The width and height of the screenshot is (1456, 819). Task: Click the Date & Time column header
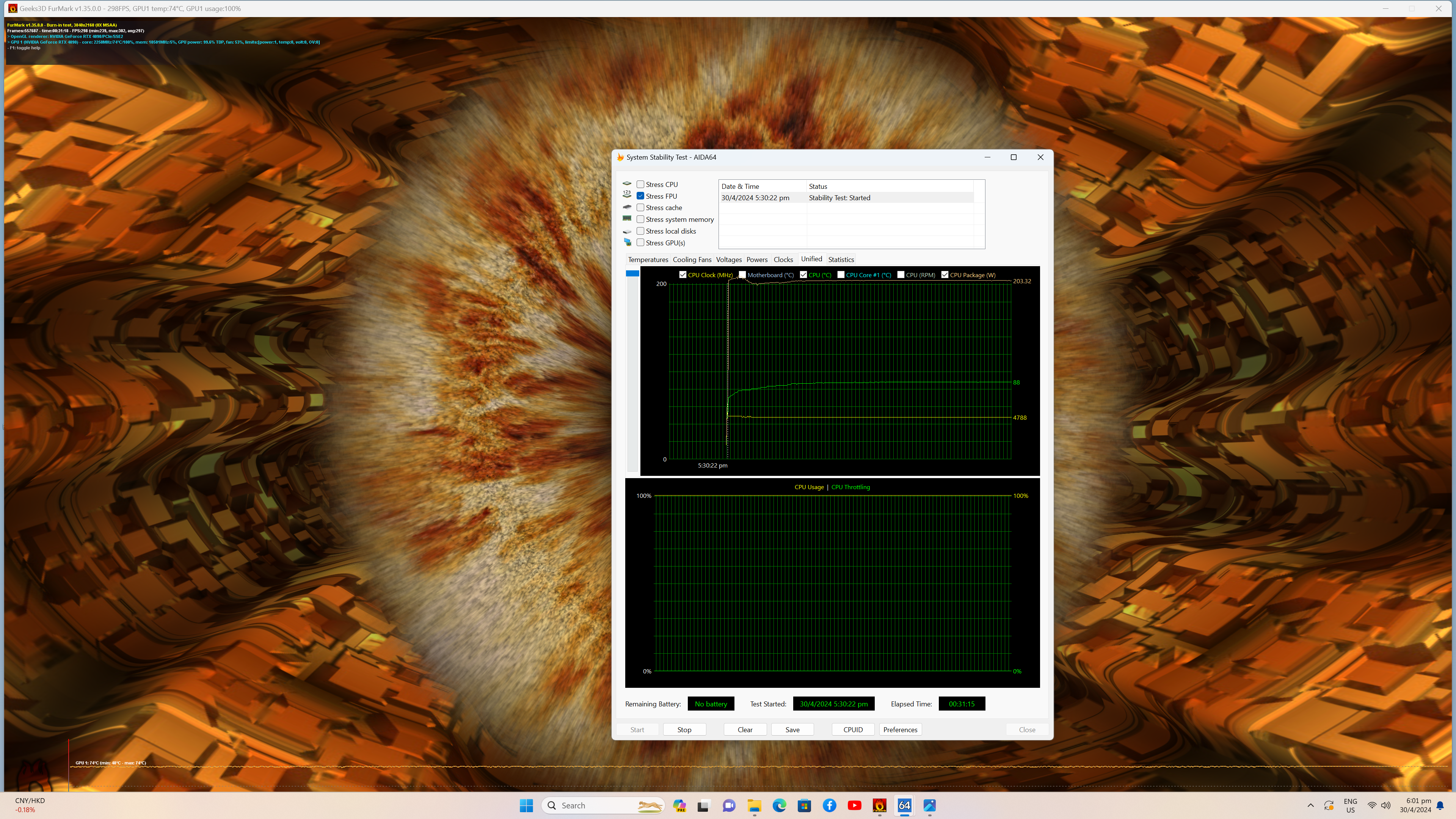763,187
